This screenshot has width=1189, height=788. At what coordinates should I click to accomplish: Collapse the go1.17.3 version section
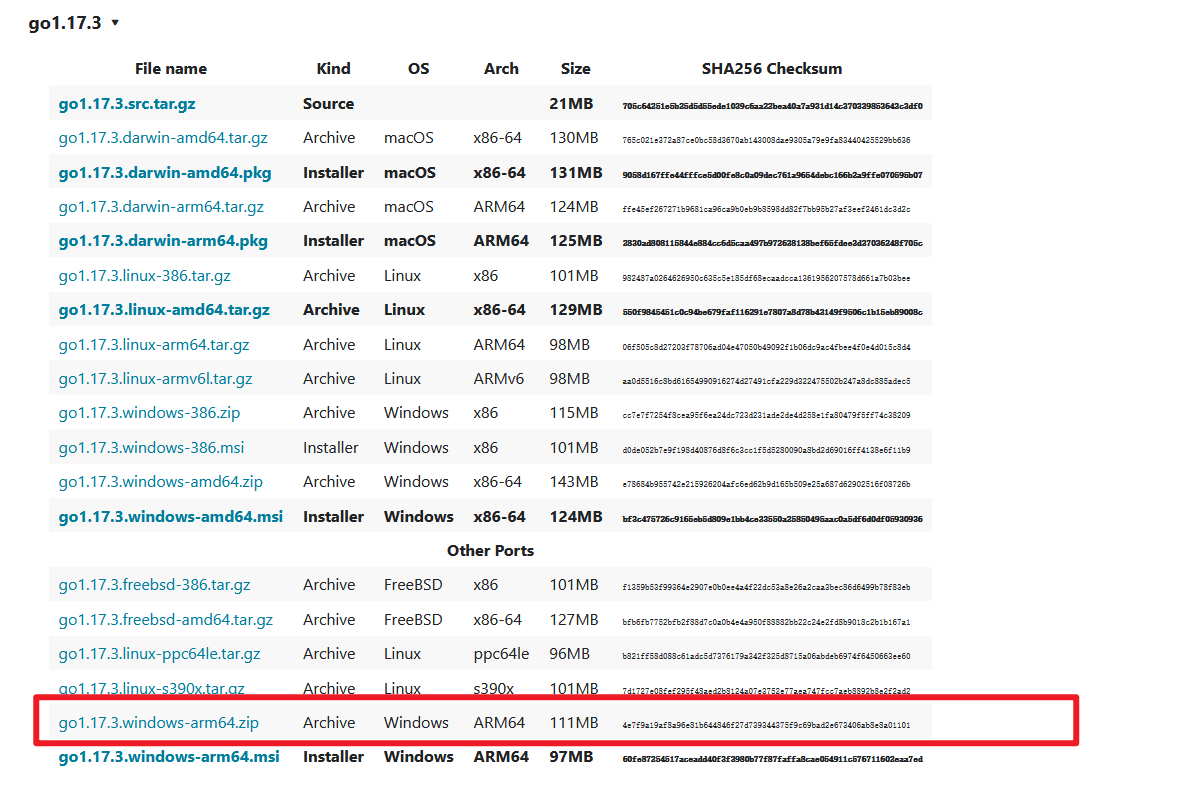(74, 23)
